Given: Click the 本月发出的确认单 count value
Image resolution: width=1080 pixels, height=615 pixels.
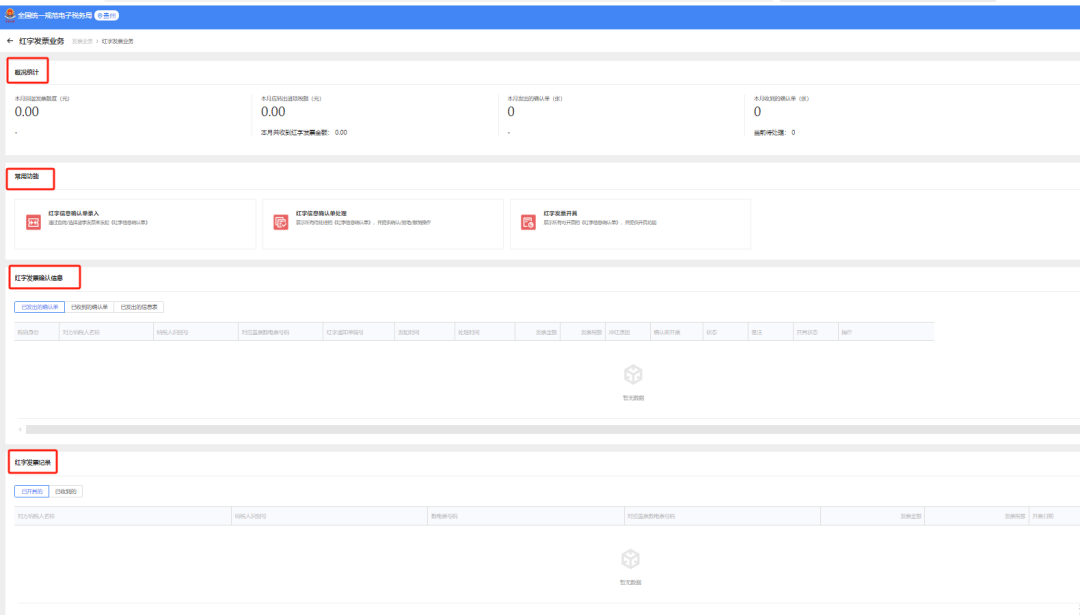Looking at the screenshot, I should click(x=511, y=112).
